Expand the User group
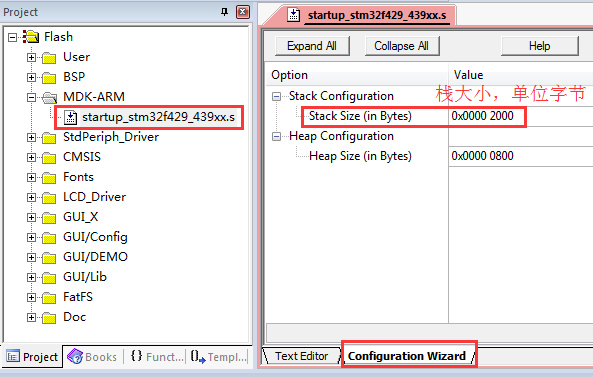This screenshot has width=593, height=377. (31, 57)
